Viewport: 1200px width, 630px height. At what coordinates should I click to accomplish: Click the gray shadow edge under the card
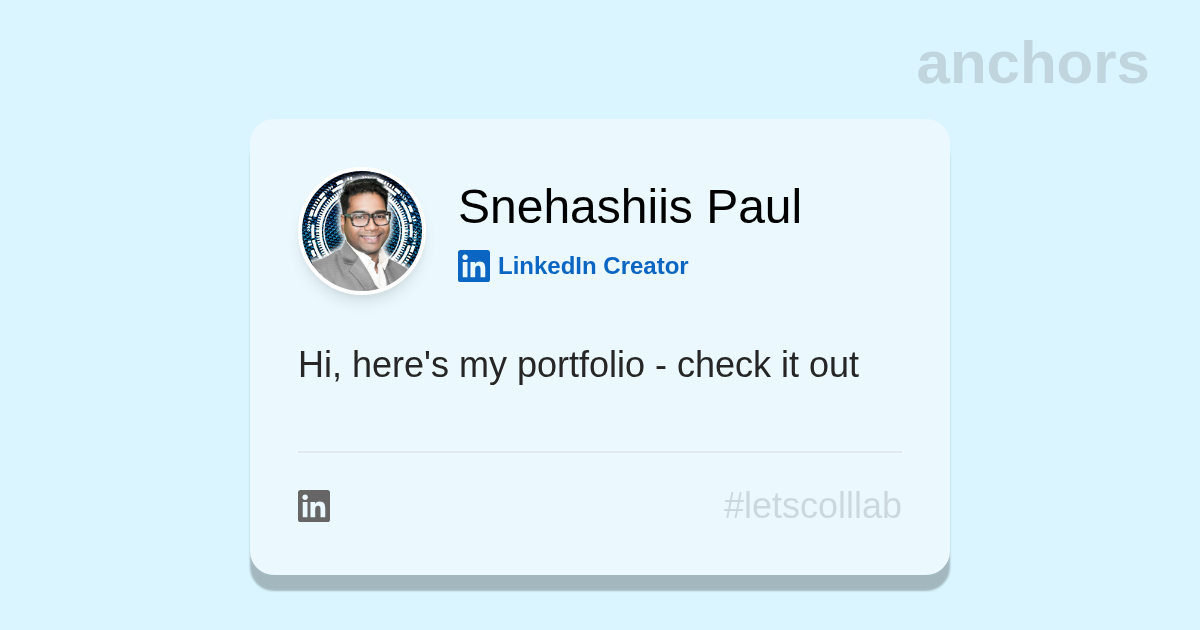pos(599,582)
